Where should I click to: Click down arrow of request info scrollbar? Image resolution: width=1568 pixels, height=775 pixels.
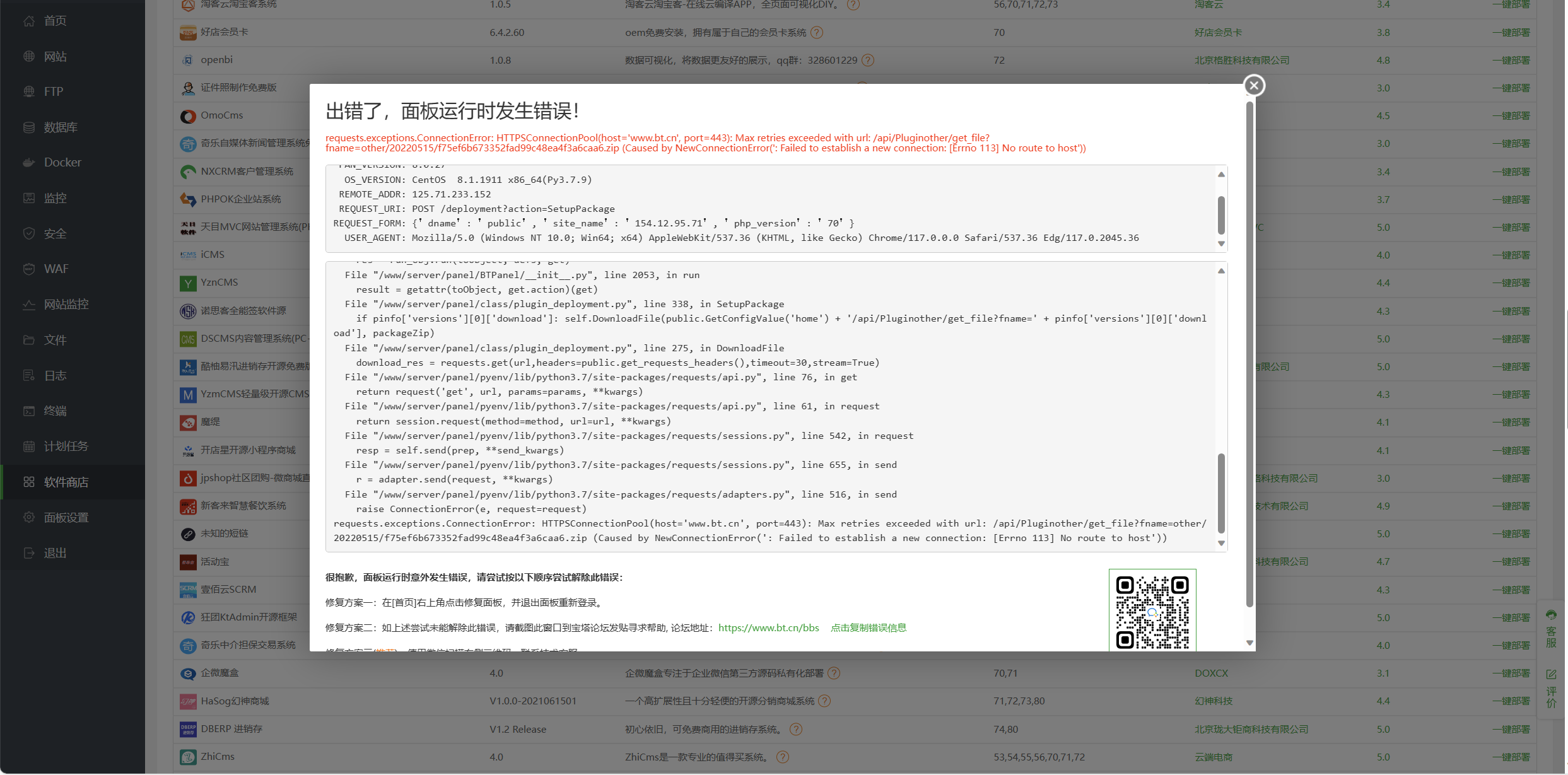pos(1221,244)
